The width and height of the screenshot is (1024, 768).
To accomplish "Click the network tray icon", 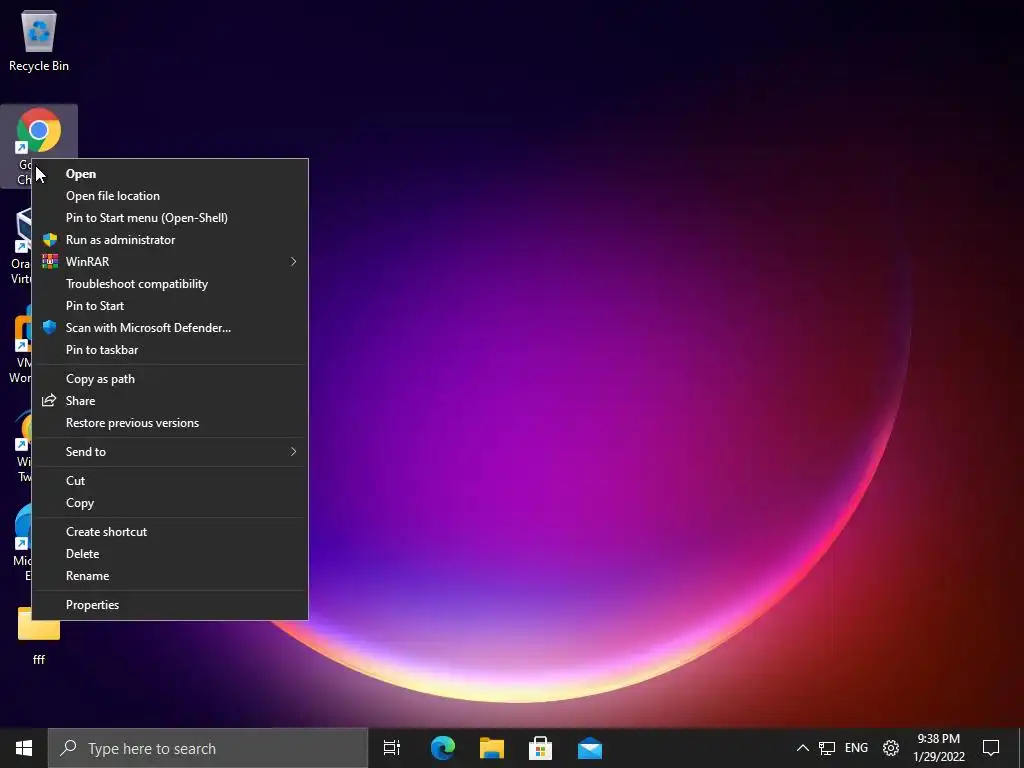I will point(827,748).
